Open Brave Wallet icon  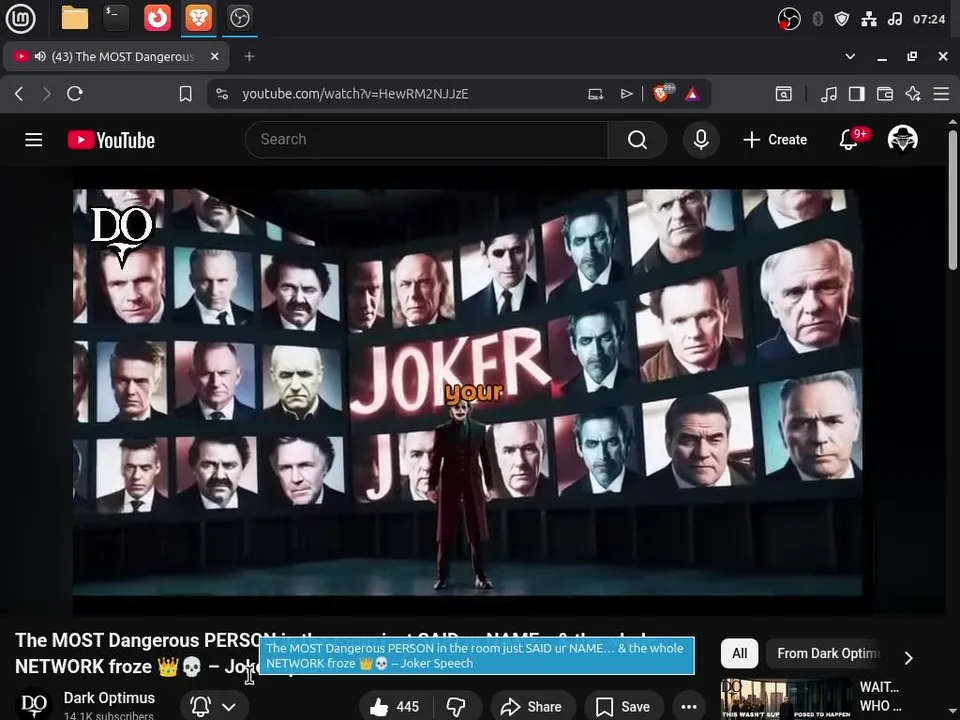885,94
